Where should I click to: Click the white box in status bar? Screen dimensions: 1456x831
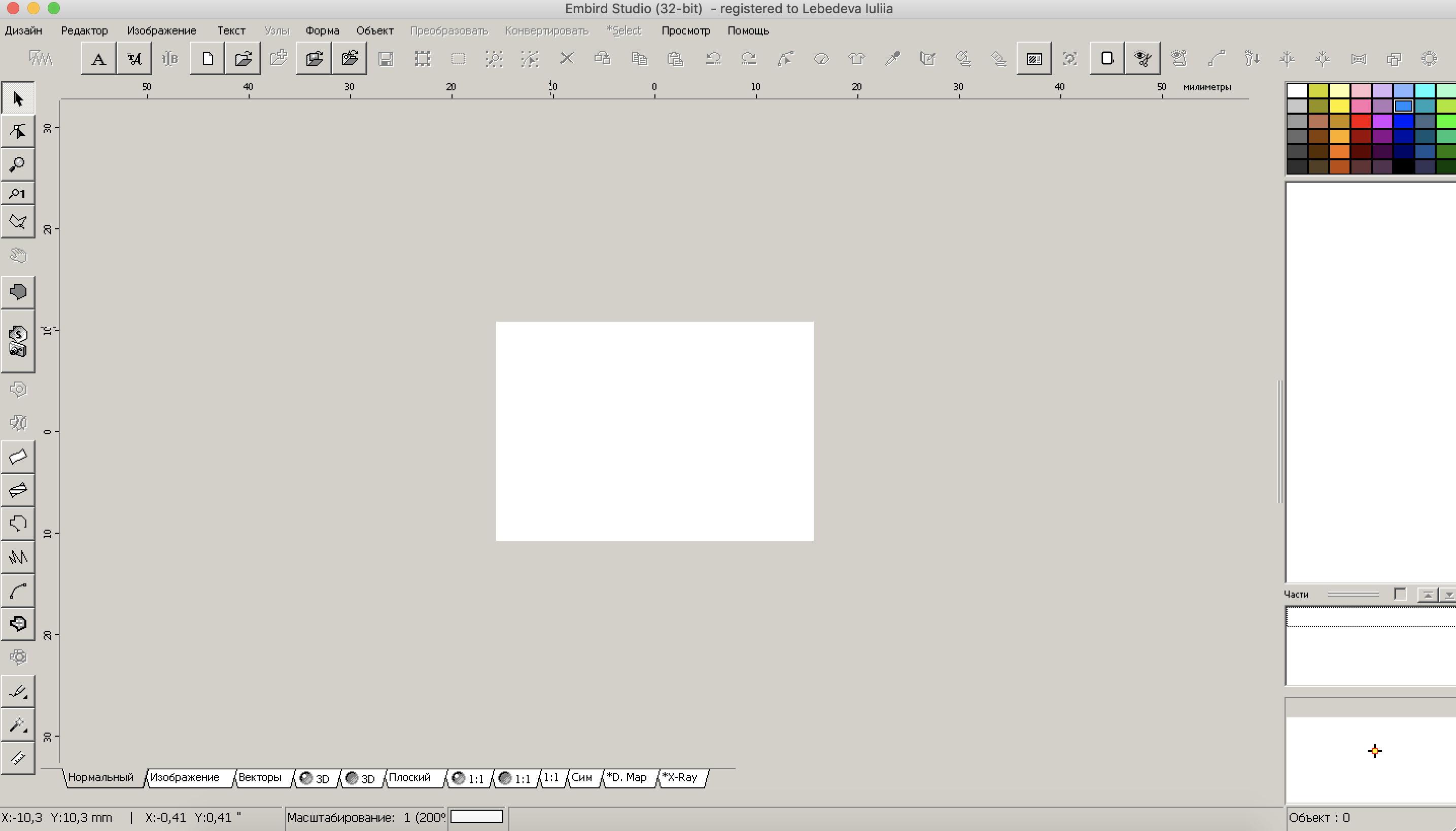476,817
